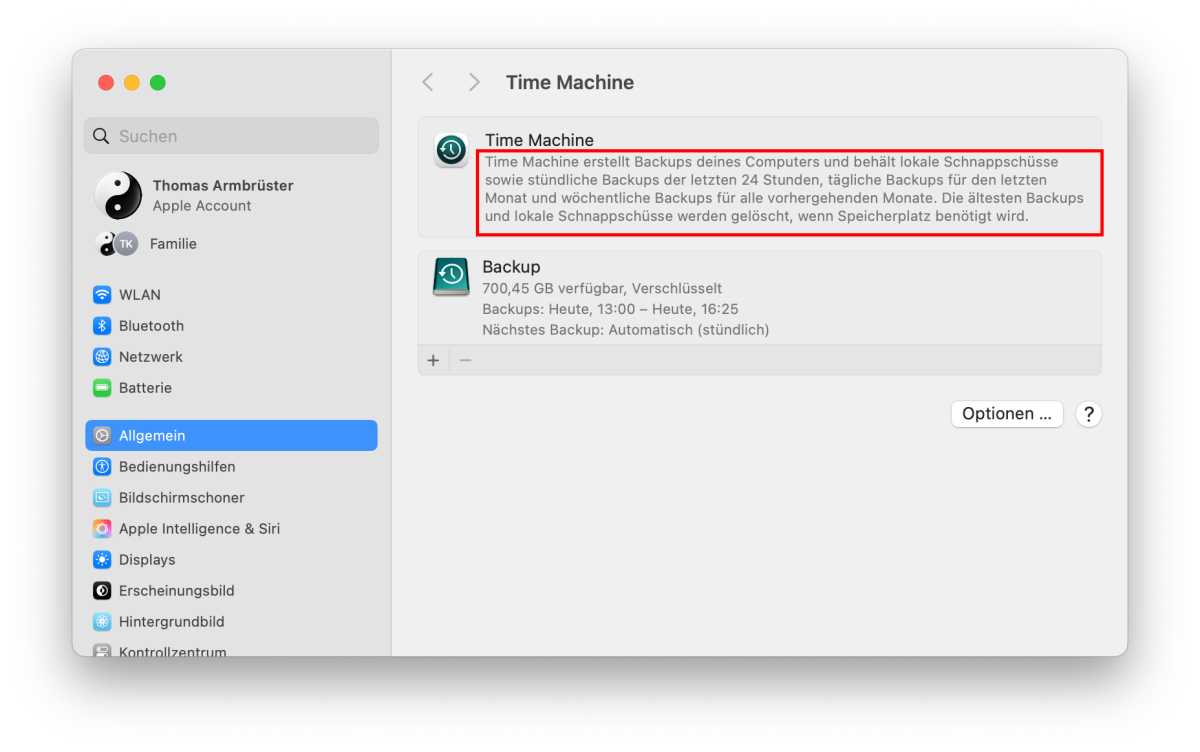Click the Bluetooth icon in sidebar
The image size is (1200, 752).
coord(102,326)
